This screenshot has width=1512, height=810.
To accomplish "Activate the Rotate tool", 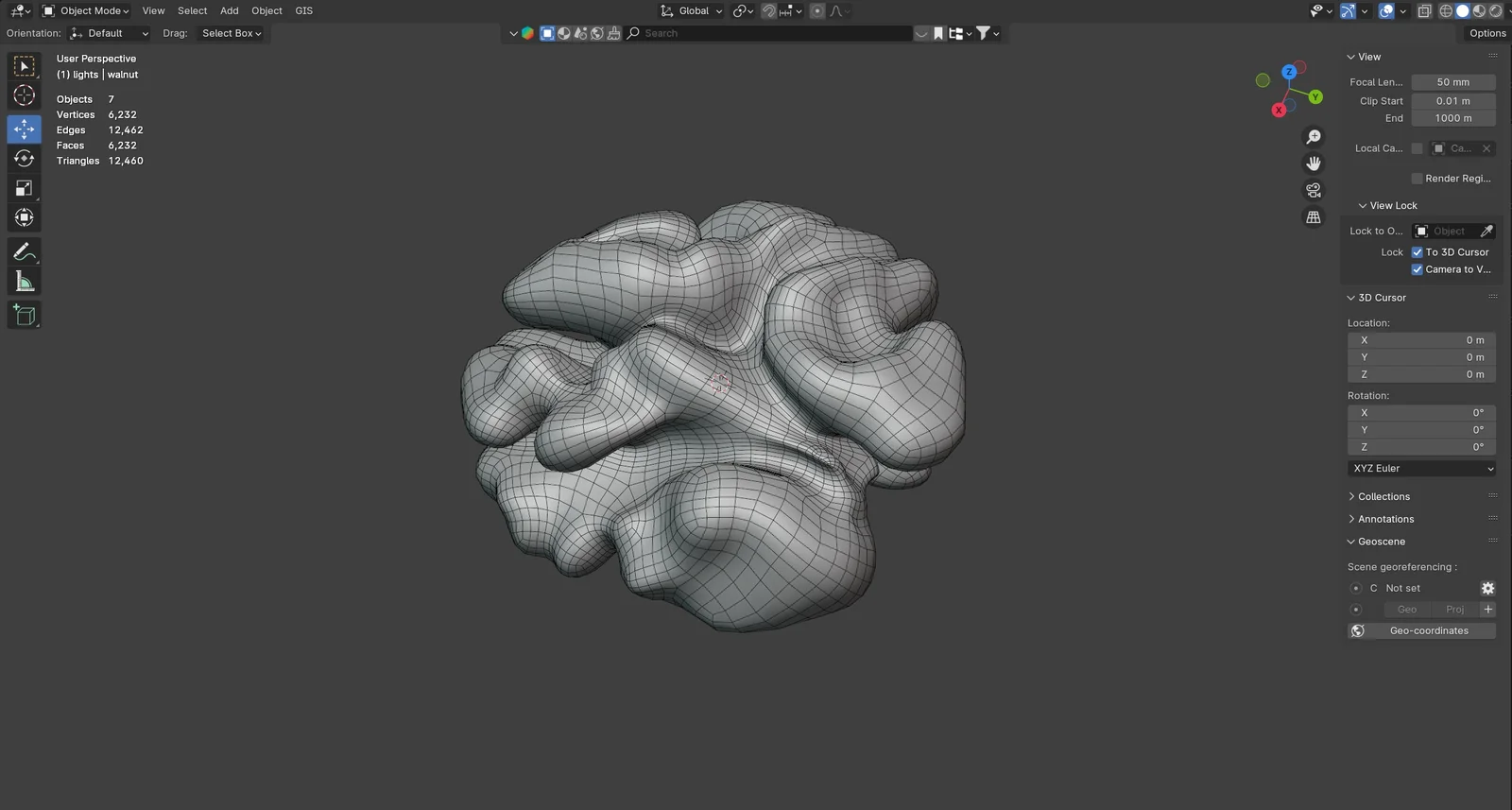I will point(25,159).
